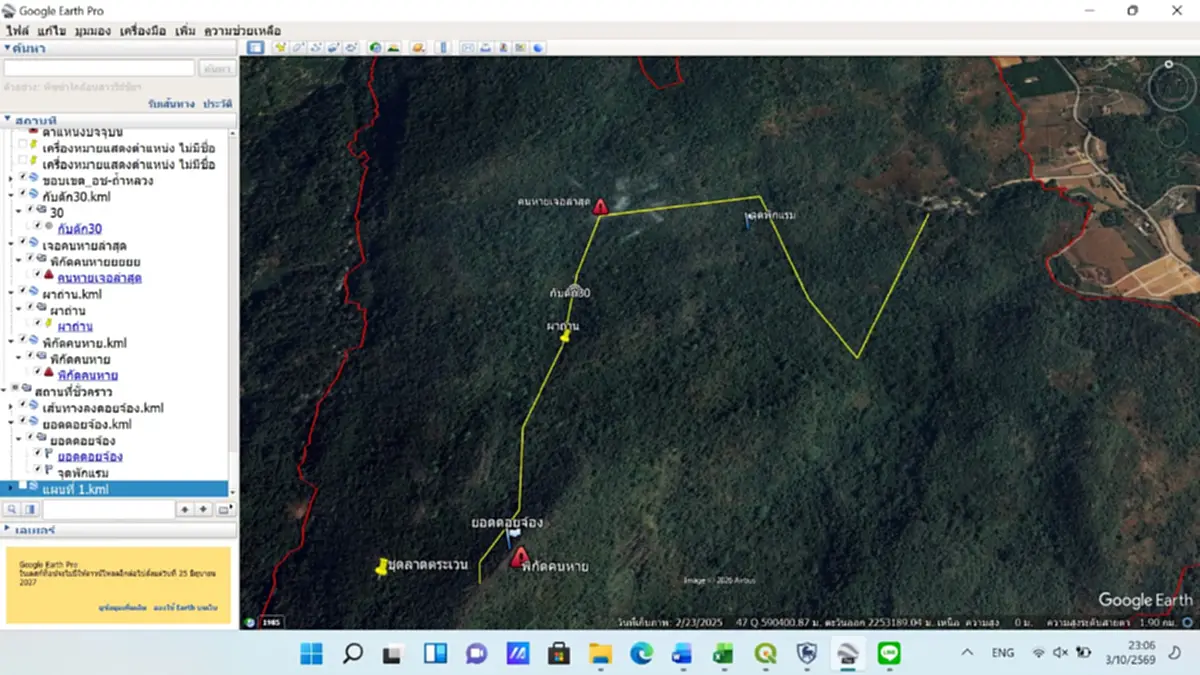The height and width of the screenshot is (675, 1200).
Task: Open the ไฟล์ menu
Action: click(17, 31)
